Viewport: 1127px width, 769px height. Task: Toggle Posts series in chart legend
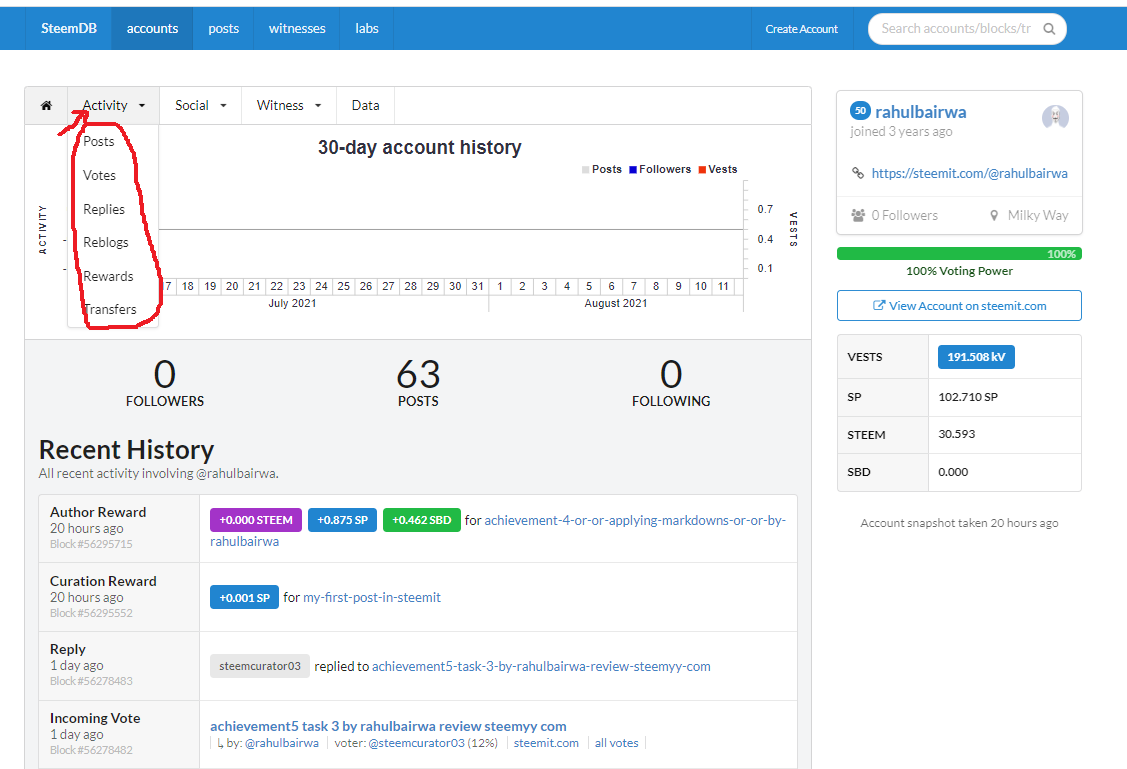pos(602,170)
